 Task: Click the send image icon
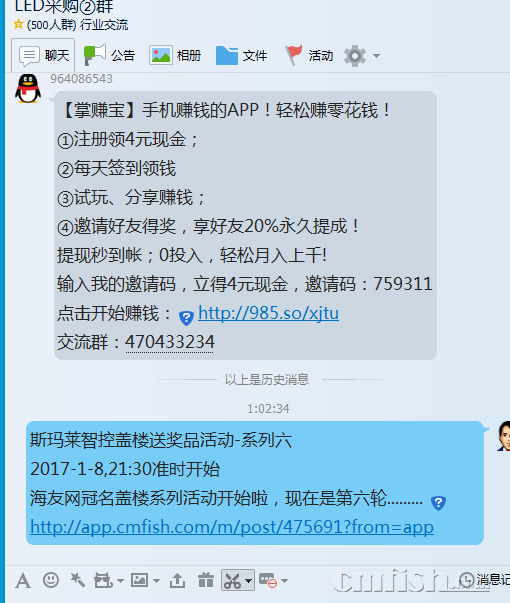coord(139,580)
